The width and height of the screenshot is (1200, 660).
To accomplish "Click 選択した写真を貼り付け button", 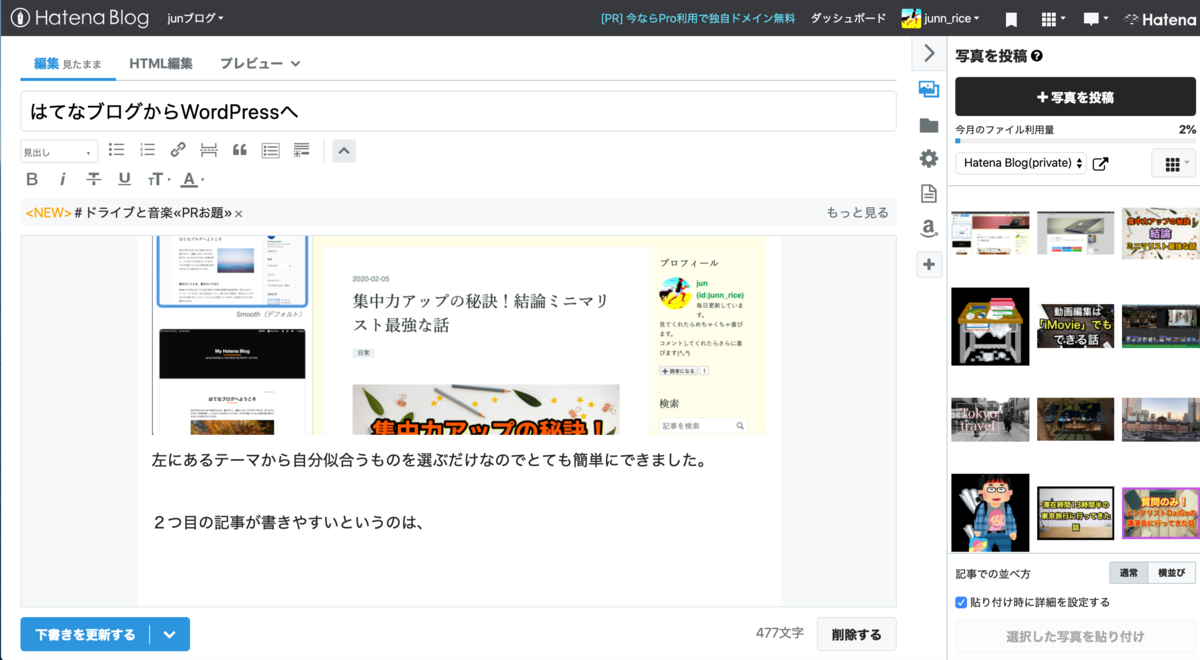I will 1075,636.
